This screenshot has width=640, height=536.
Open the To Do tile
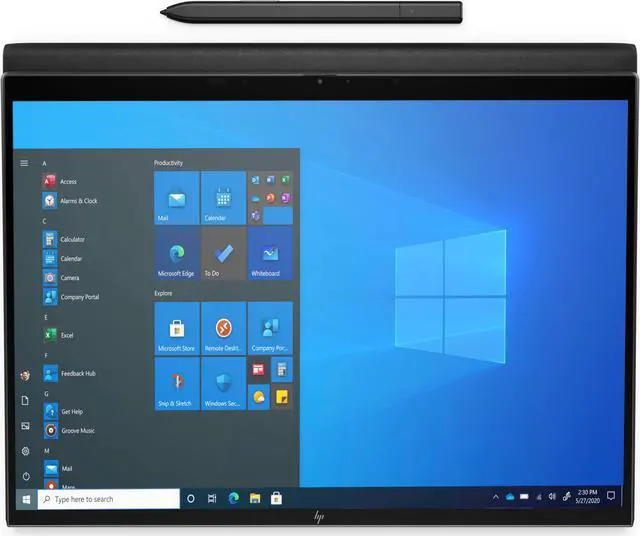coord(223,255)
